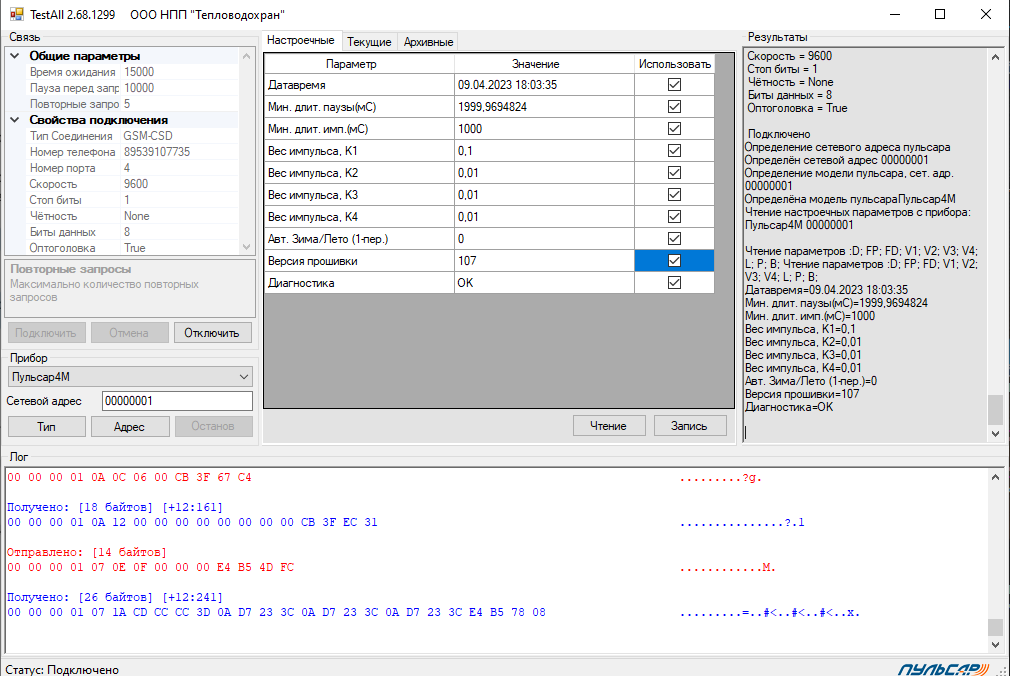Click the 'Отправлено: [14 байтов]' log line
This screenshot has height=676, width=1010.
[86, 552]
